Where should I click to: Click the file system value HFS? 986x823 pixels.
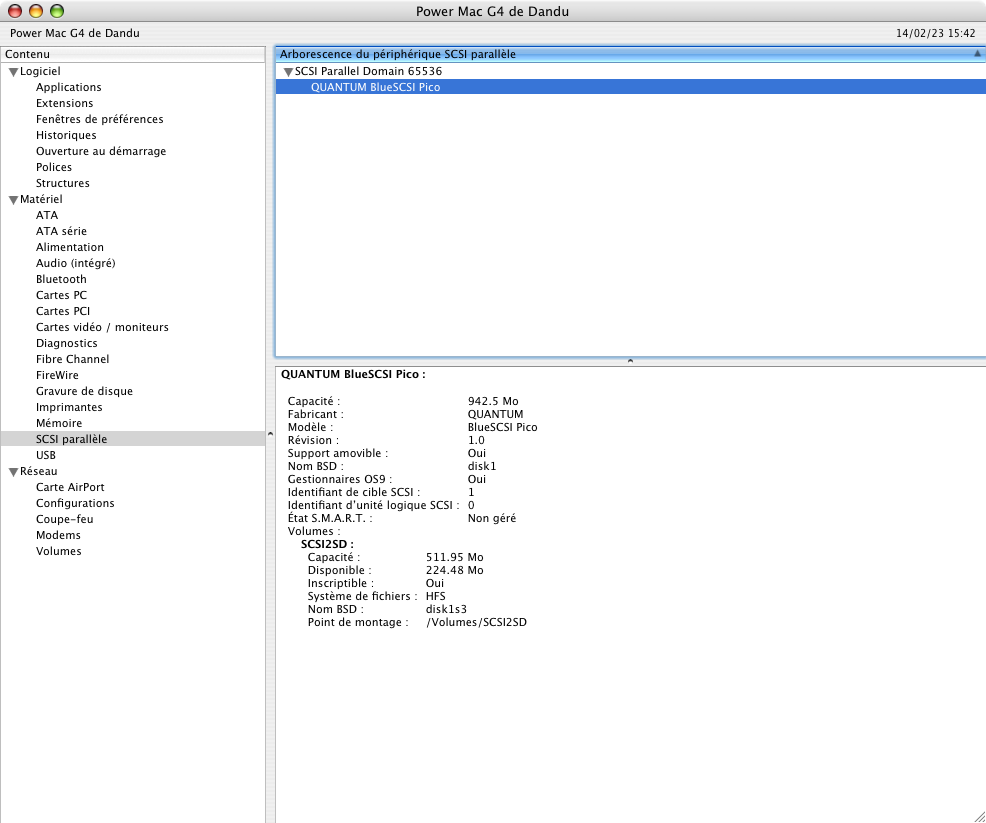coord(436,597)
